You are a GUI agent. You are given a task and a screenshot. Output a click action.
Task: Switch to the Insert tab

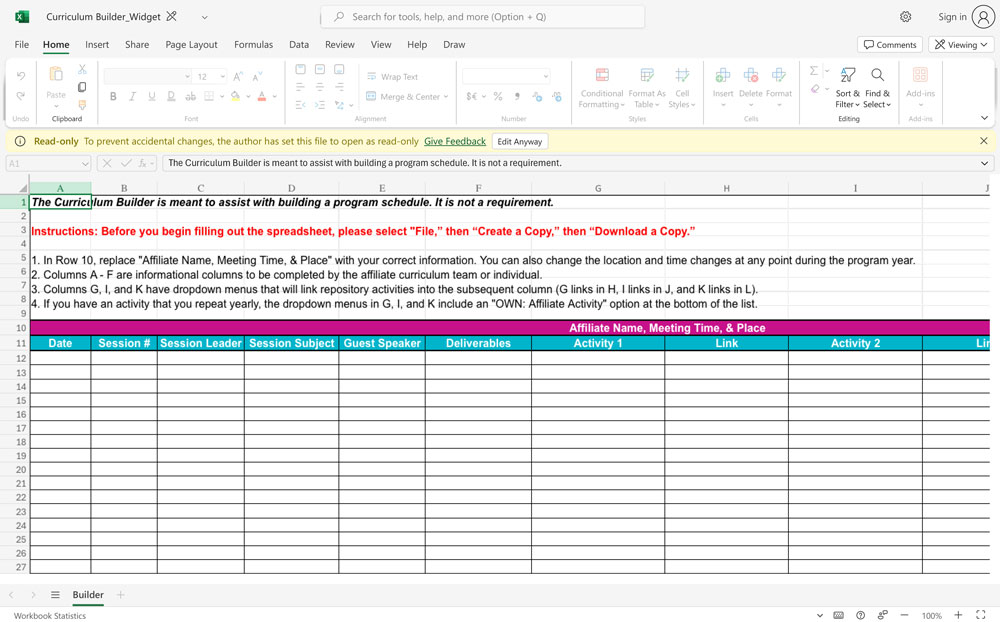(x=97, y=45)
